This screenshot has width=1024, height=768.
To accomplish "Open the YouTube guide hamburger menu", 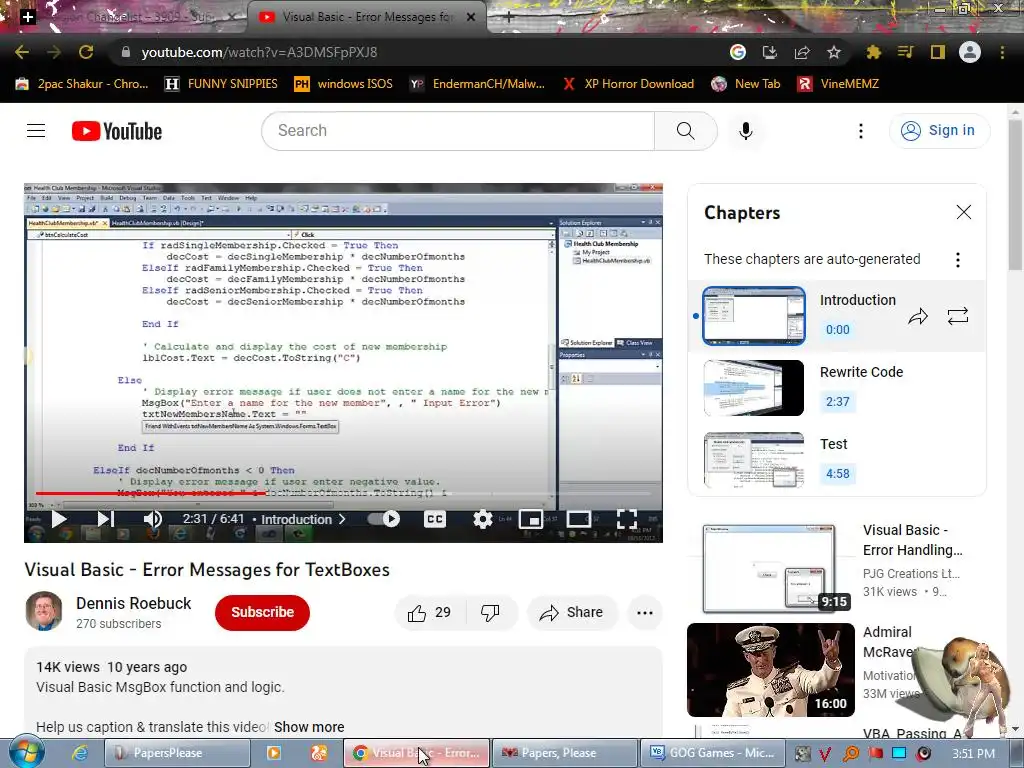I will pyautogui.click(x=36, y=131).
